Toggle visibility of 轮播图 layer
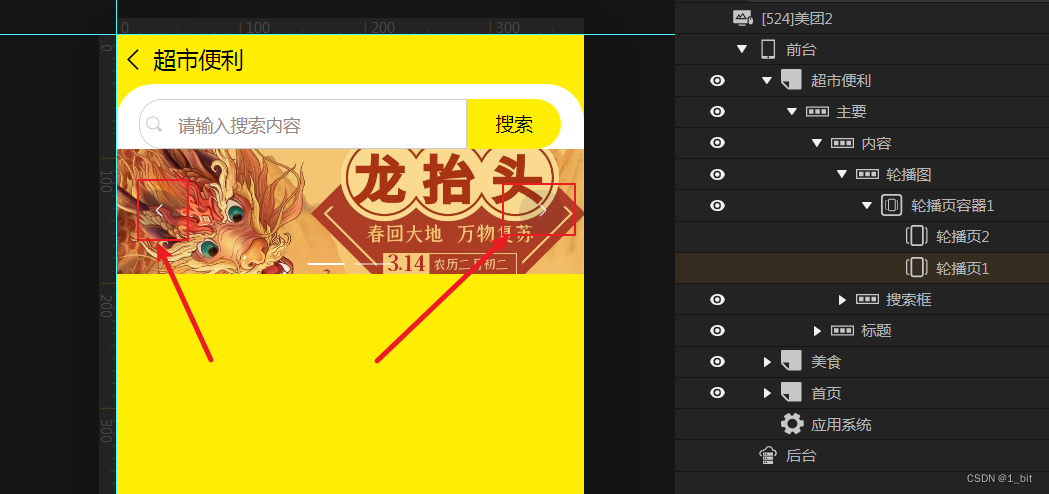The height and width of the screenshot is (494, 1049). coord(717,175)
